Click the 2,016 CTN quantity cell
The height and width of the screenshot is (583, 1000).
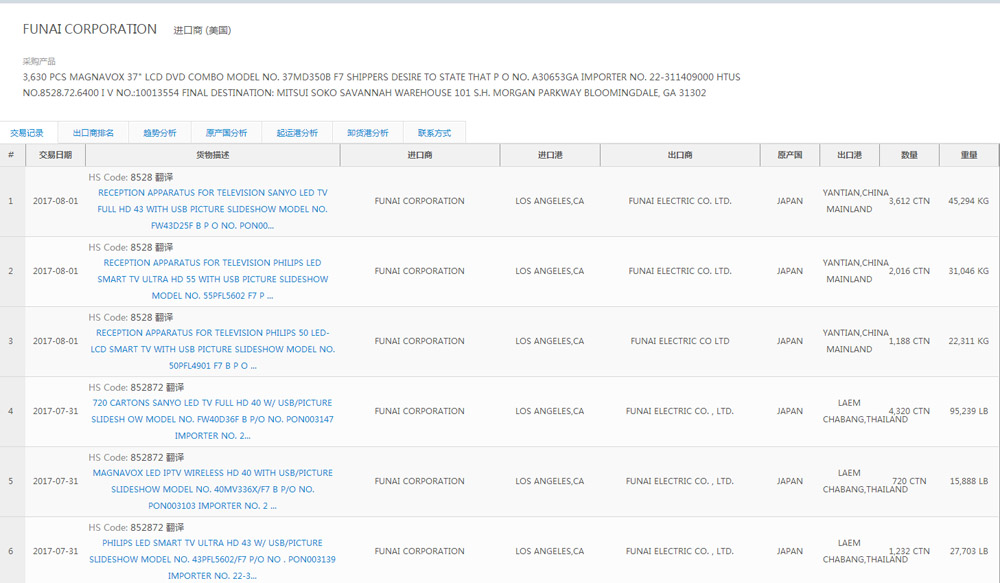(909, 271)
